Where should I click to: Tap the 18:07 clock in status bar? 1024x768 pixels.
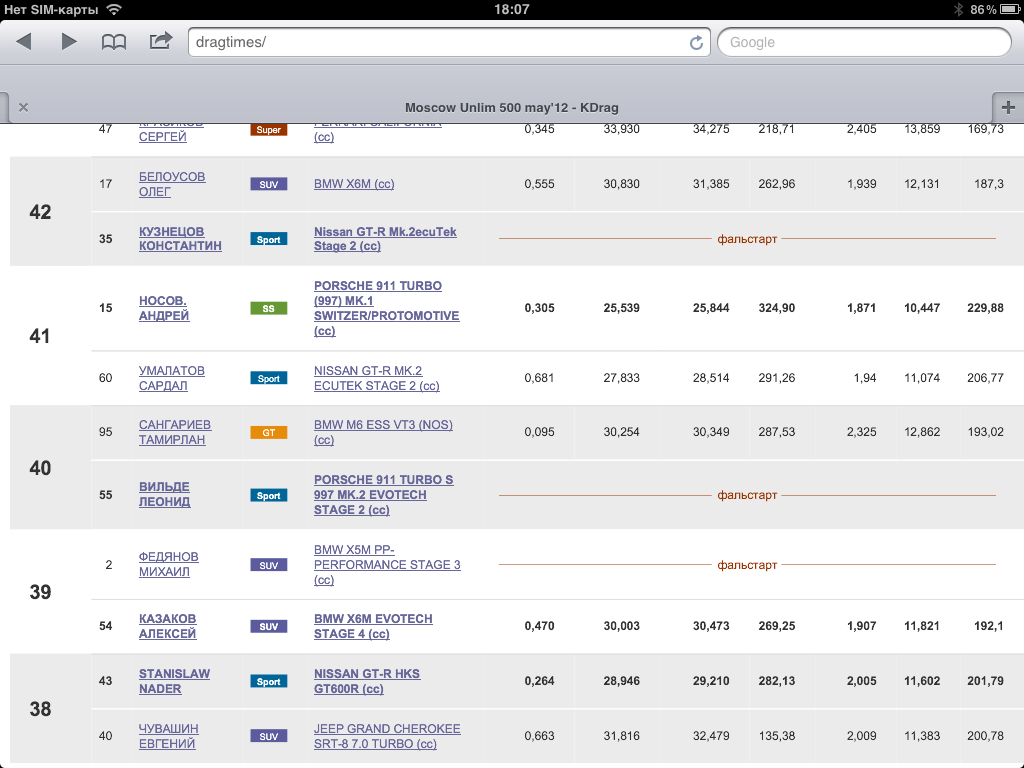[511, 9]
